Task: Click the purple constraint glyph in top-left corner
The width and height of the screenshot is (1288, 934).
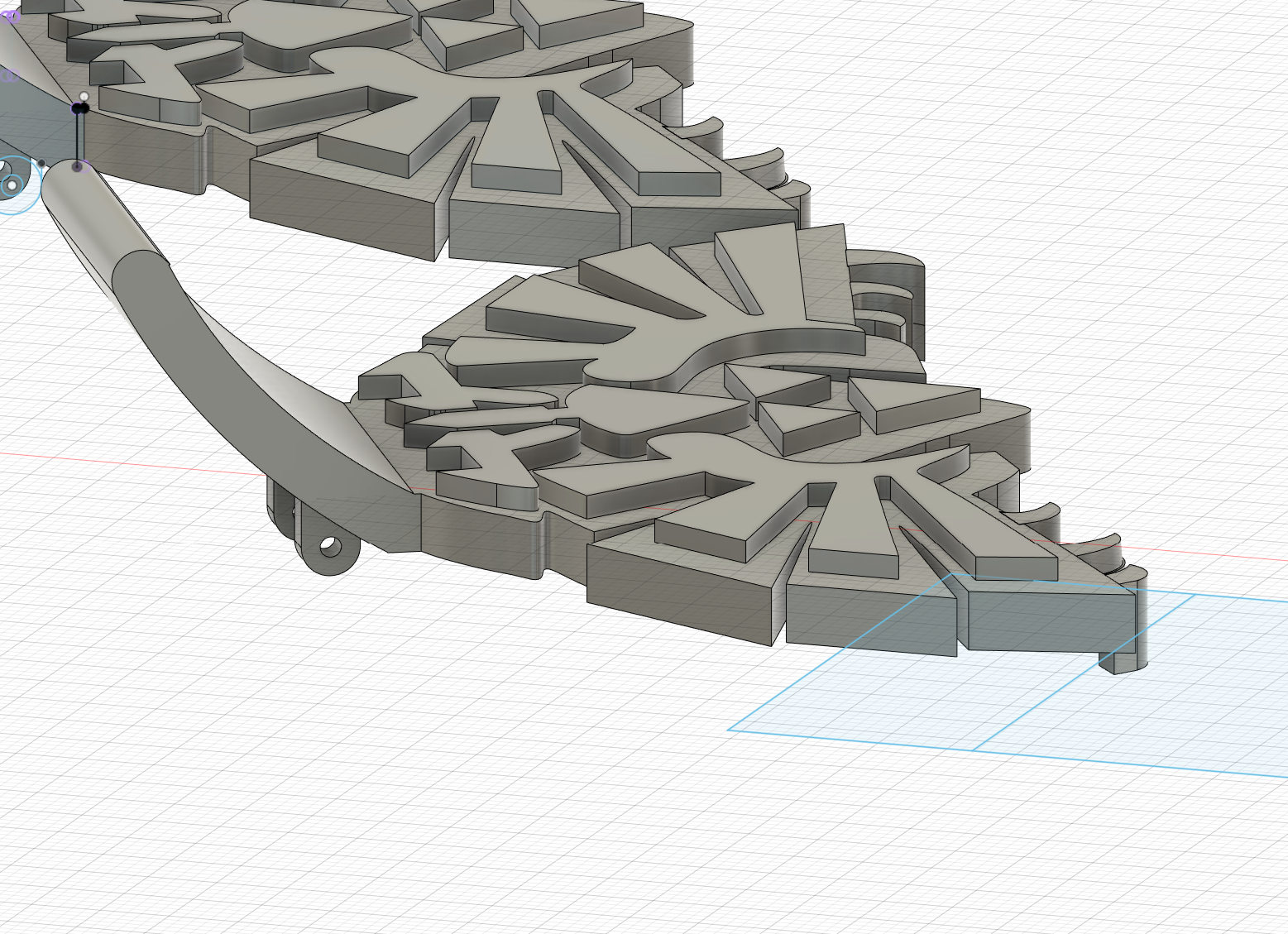Action: [10, 17]
